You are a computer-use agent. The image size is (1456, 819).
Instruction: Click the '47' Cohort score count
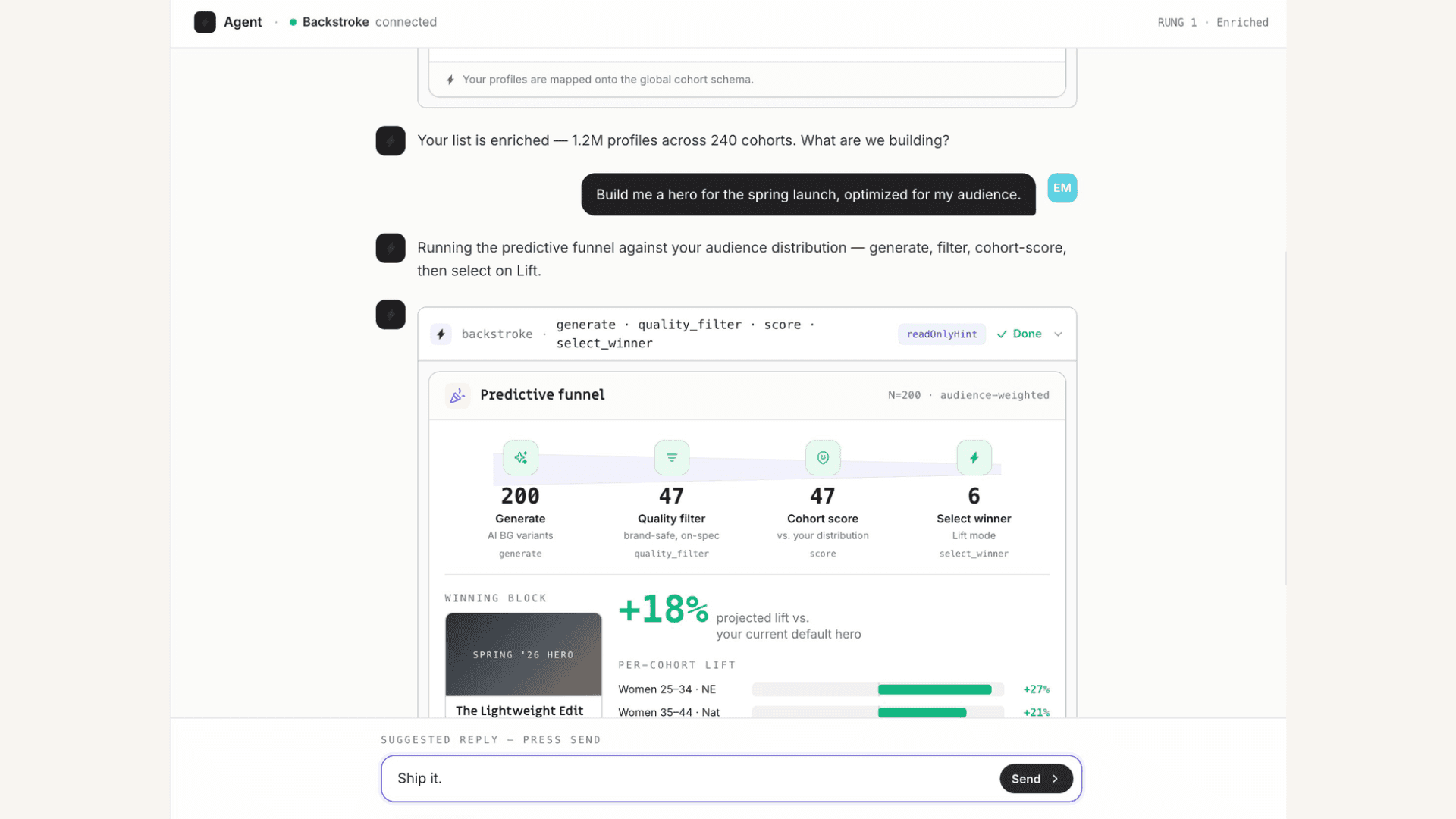click(823, 496)
